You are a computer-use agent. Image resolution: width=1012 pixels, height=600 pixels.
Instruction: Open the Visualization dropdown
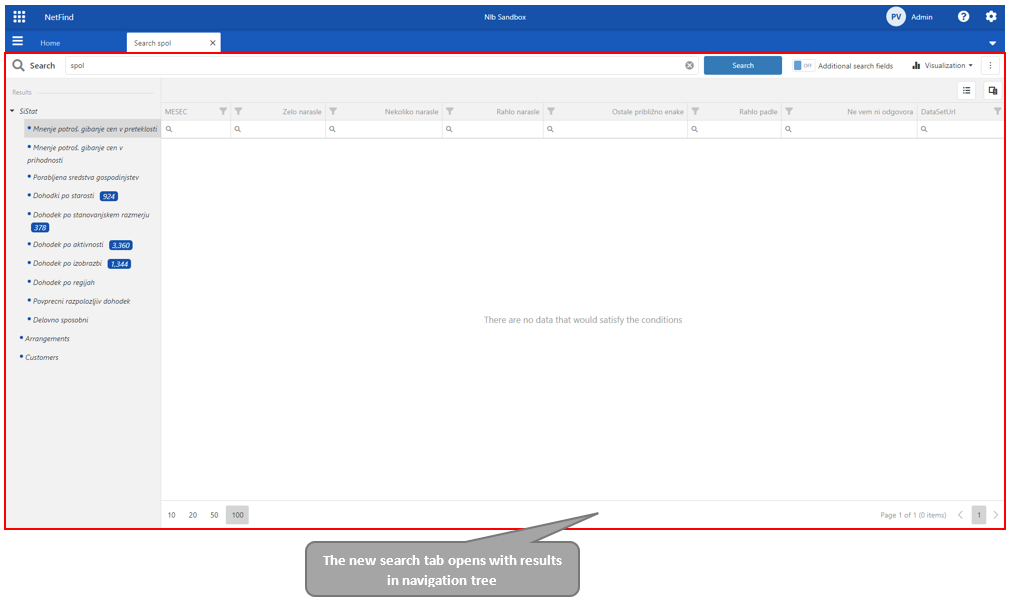[x=942, y=66]
